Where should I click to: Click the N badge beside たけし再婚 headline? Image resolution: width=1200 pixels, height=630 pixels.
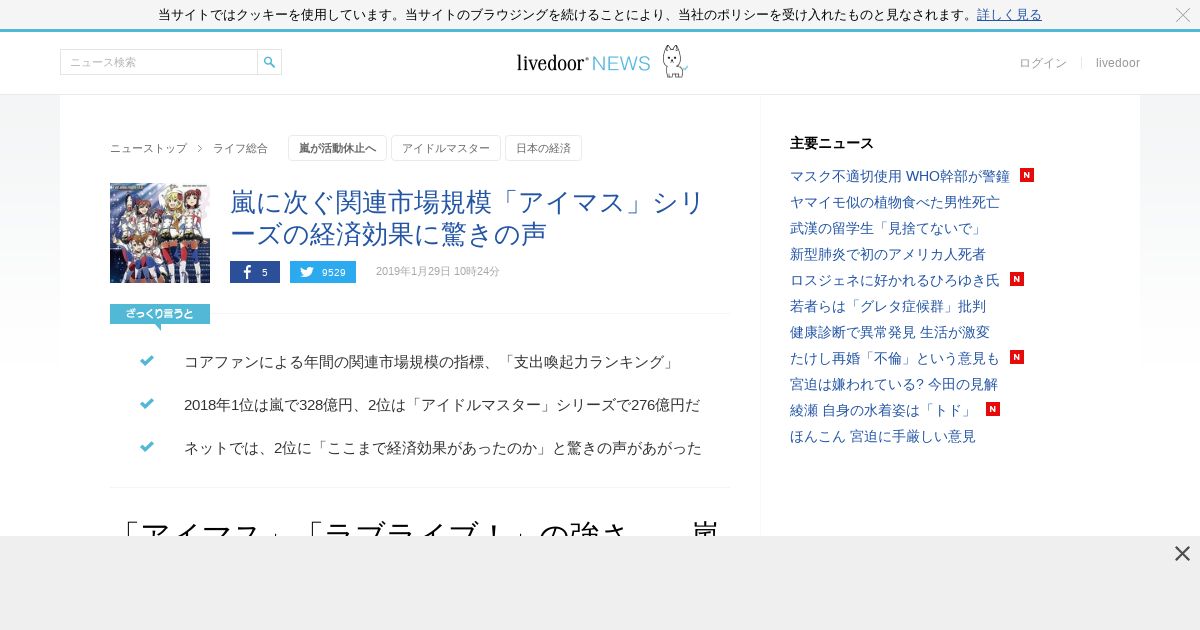coord(1017,357)
